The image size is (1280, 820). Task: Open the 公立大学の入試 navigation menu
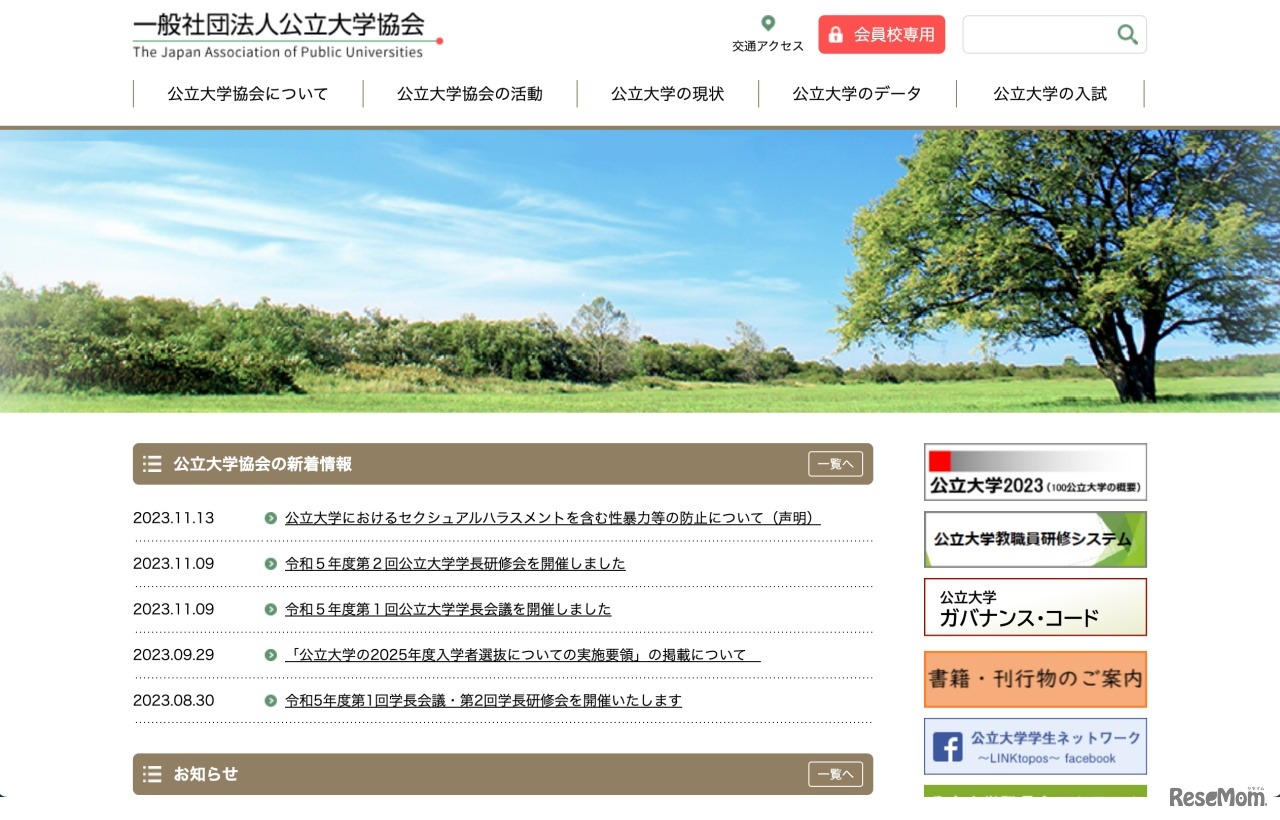(x=1048, y=93)
